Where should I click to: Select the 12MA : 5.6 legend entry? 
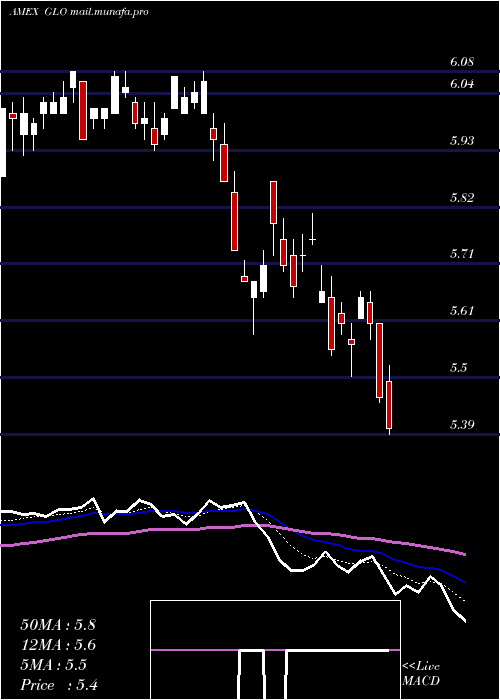(58, 645)
